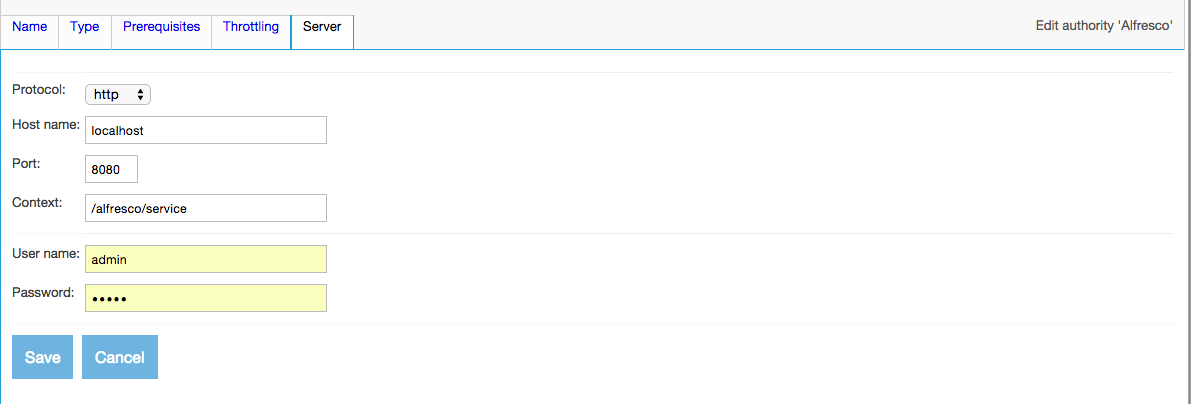Screen dimensions: 1191x404
Task: Click the Port field showing 8080
Action: click(111, 169)
